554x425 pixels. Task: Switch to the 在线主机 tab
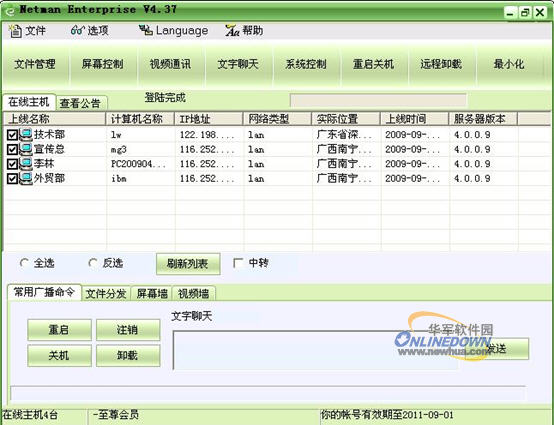(29, 102)
